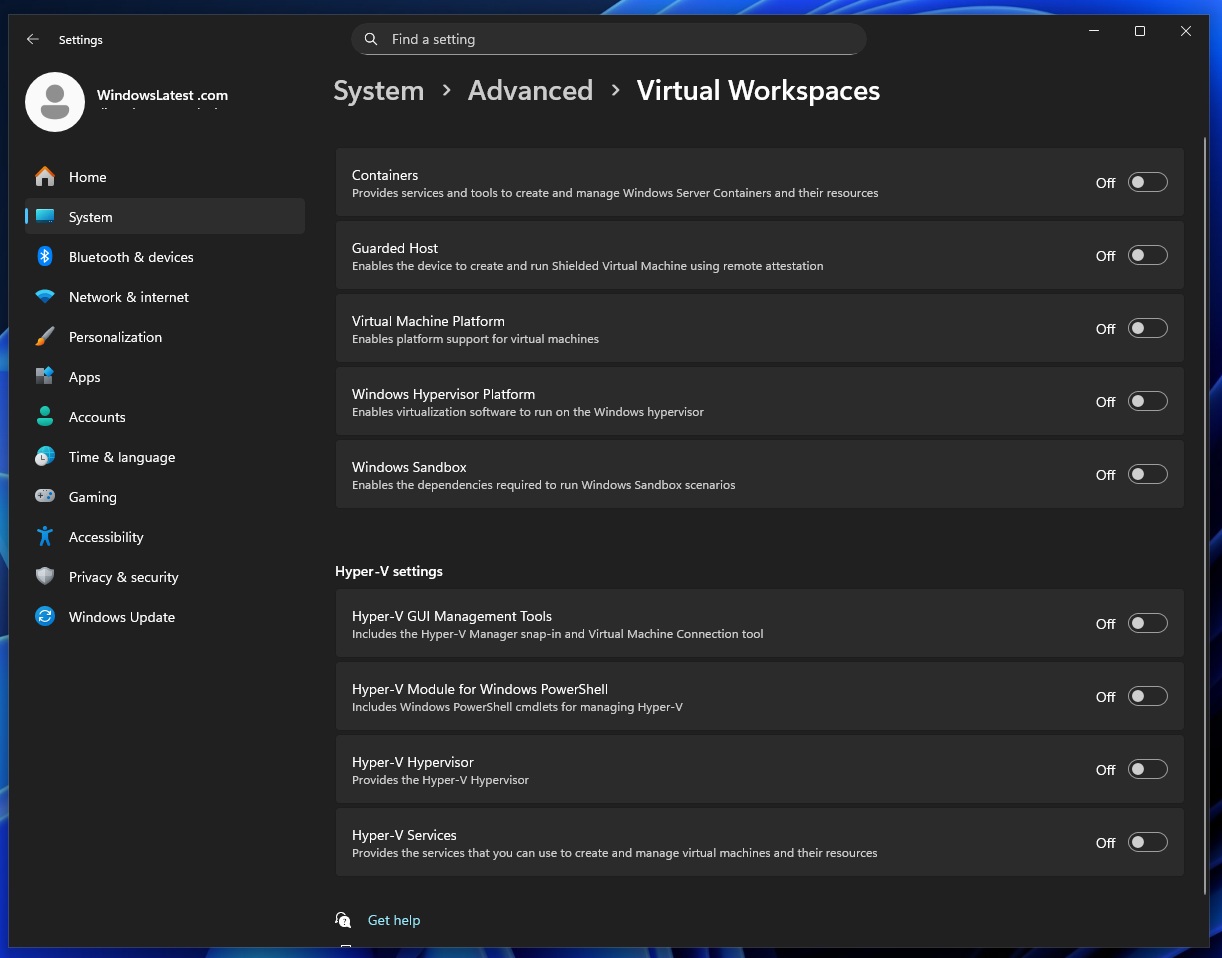Select the Bluetooth & devices icon
The image size is (1222, 958).
[44, 257]
